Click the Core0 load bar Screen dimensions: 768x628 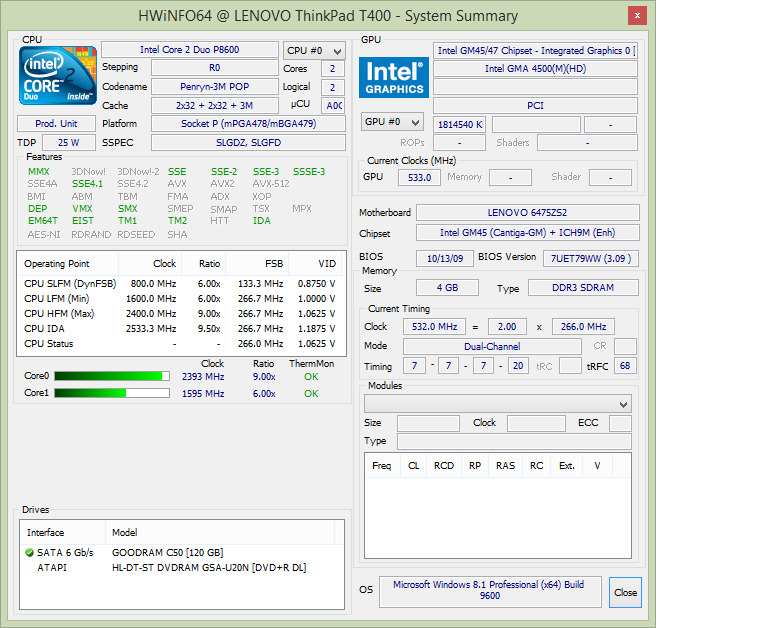(112, 376)
